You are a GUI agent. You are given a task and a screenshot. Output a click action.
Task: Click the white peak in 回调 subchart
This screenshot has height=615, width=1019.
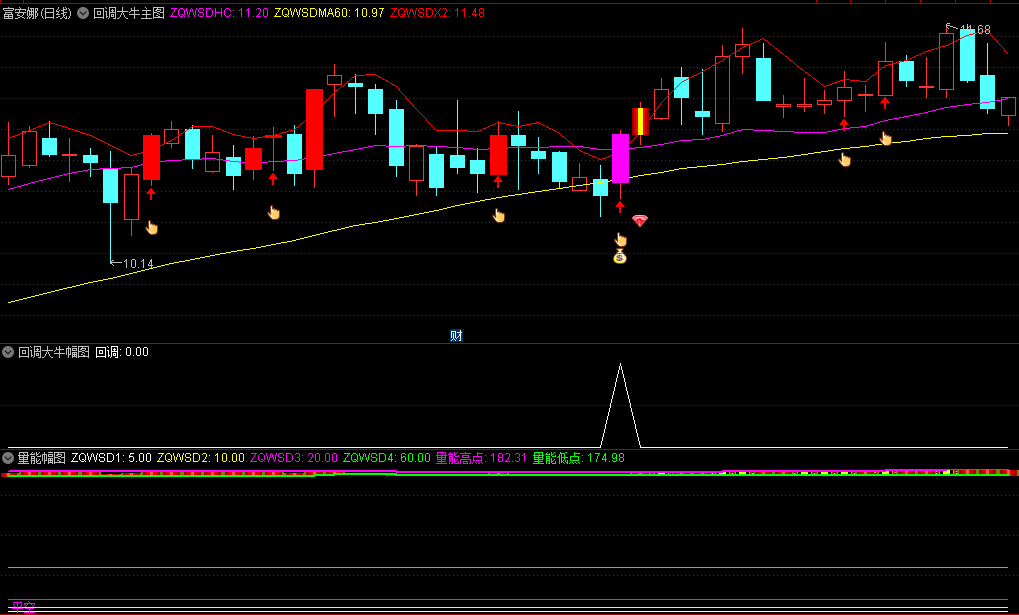coord(620,368)
